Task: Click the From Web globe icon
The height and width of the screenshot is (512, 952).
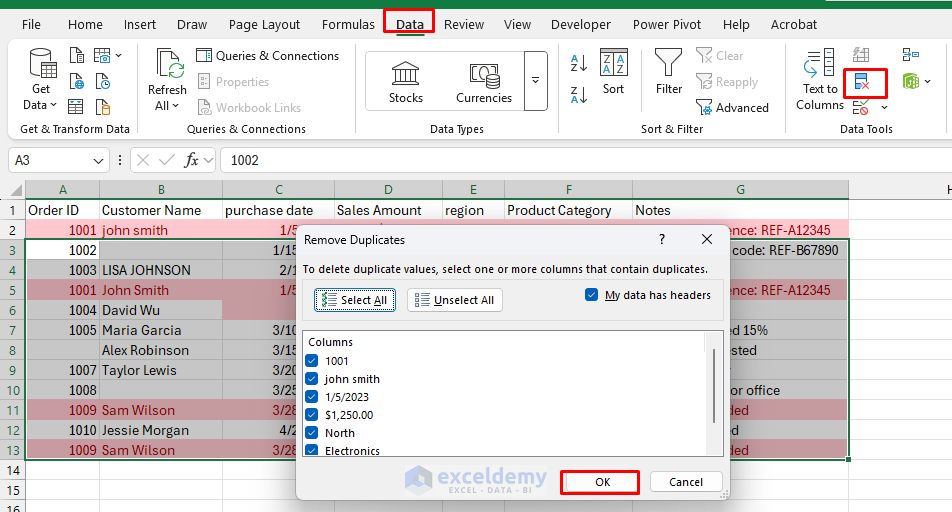Action: (76, 81)
